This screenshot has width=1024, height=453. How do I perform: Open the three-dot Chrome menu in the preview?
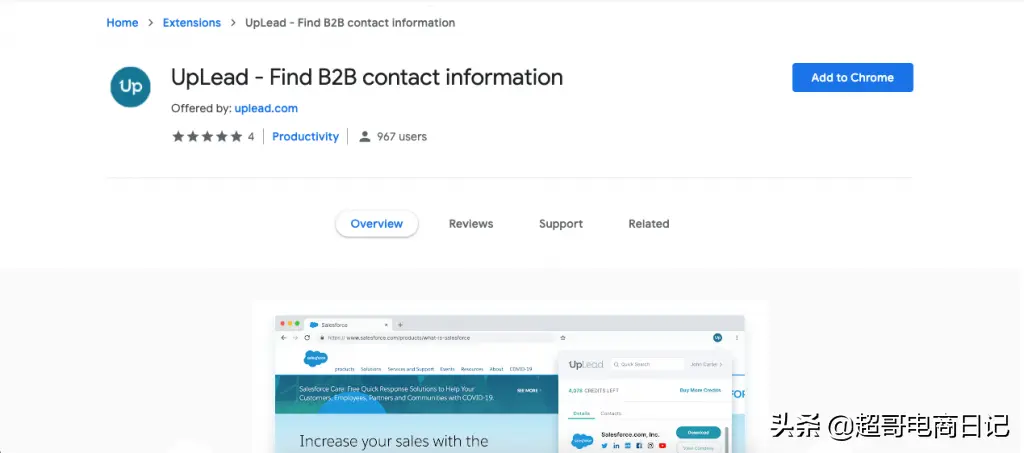pyautogui.click(x=737, y=337)
